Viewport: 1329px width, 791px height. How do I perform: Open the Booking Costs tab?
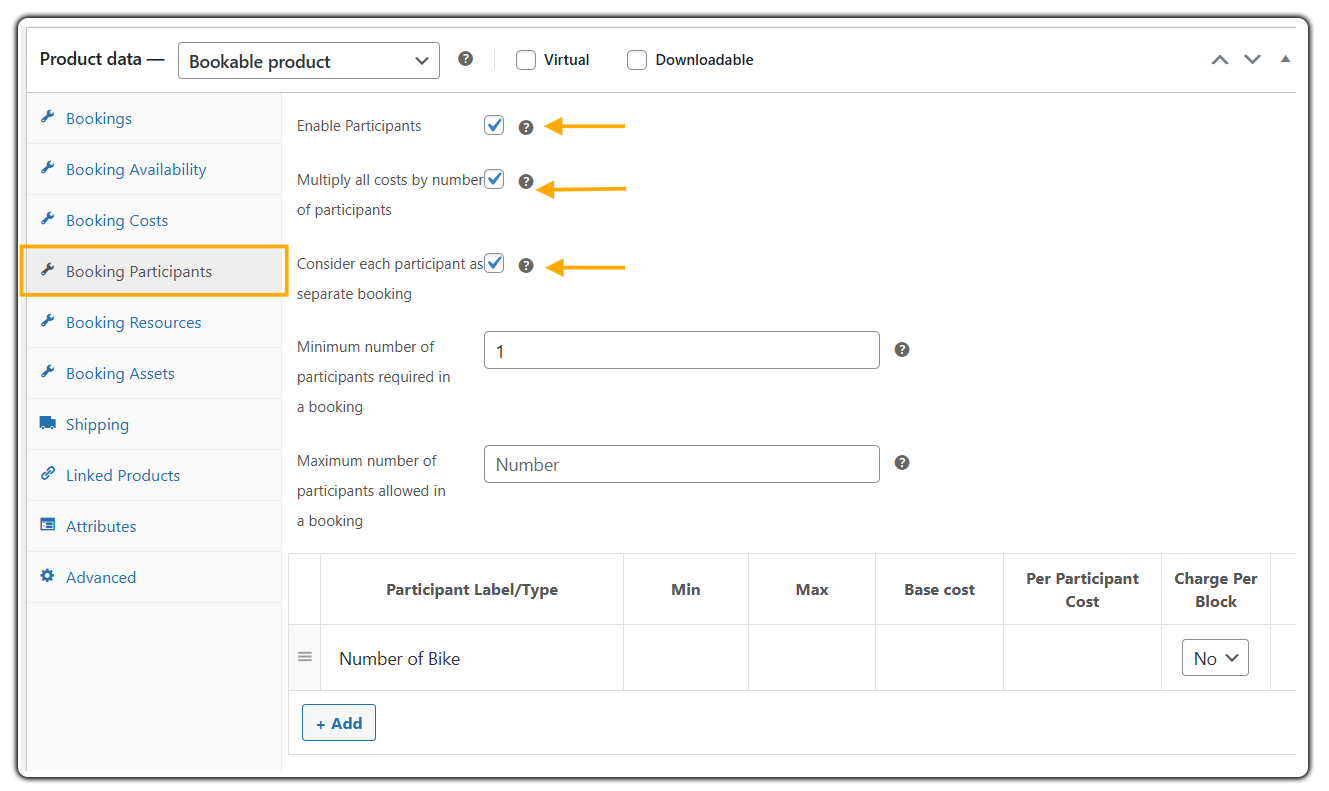pos(154,220)
